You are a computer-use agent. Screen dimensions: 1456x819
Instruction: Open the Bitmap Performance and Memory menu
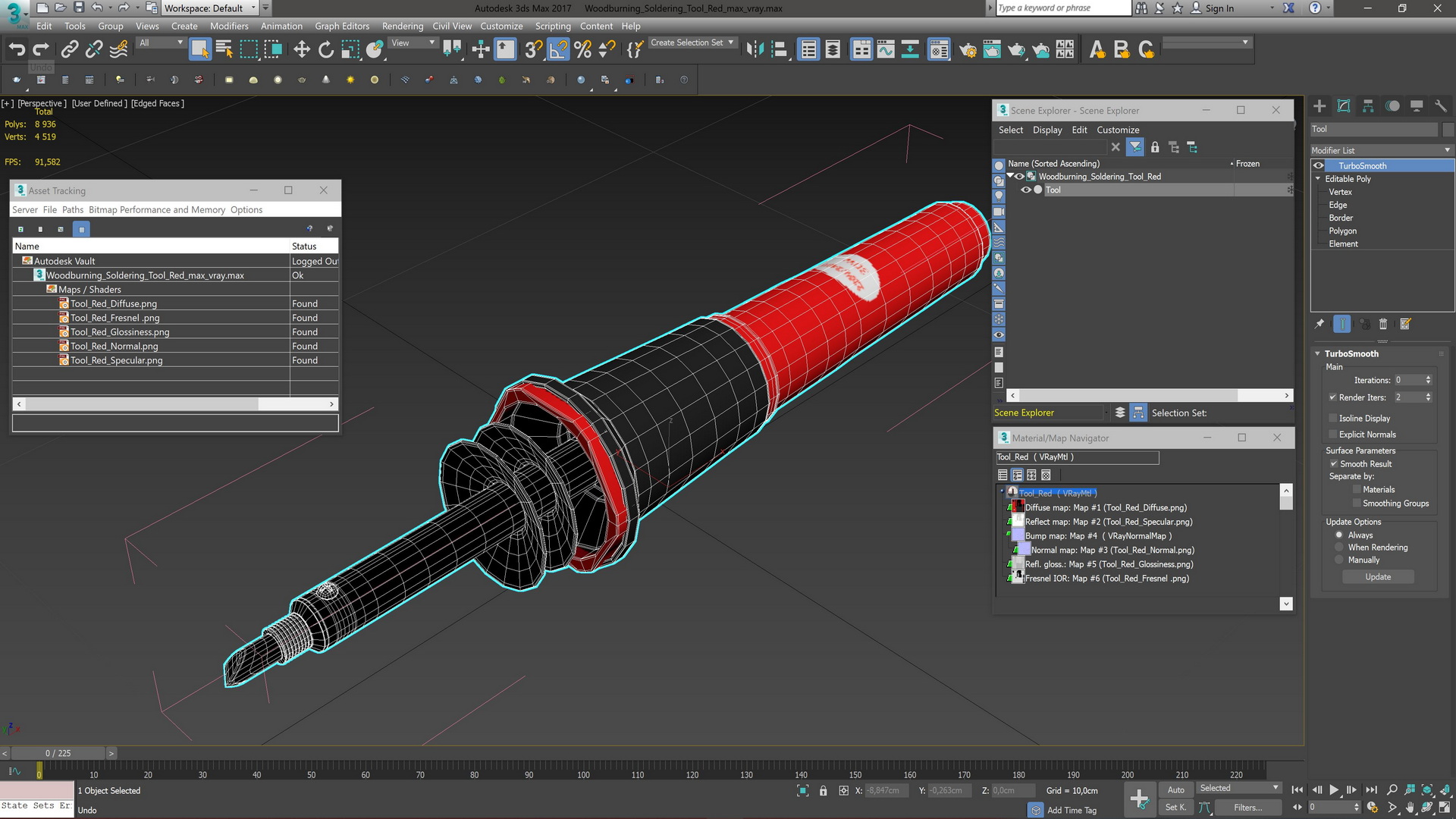pos(156,210)
